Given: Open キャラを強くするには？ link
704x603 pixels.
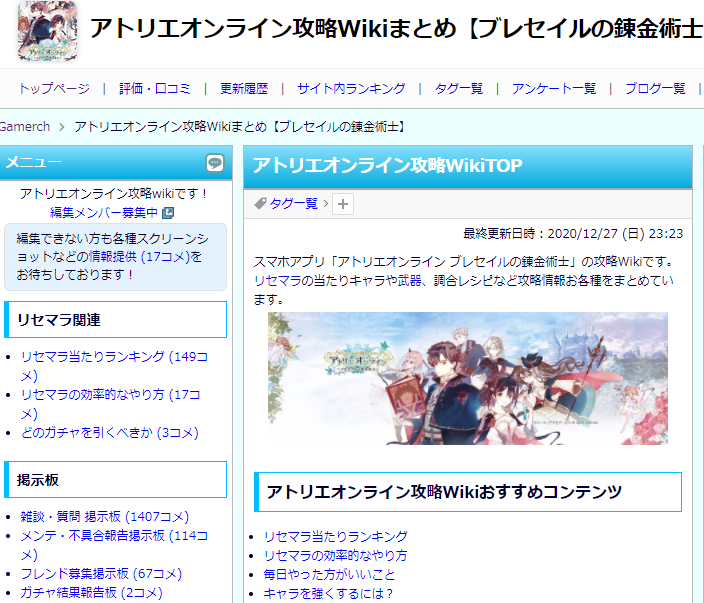Looking at the screenshot, I should (328, 593).
